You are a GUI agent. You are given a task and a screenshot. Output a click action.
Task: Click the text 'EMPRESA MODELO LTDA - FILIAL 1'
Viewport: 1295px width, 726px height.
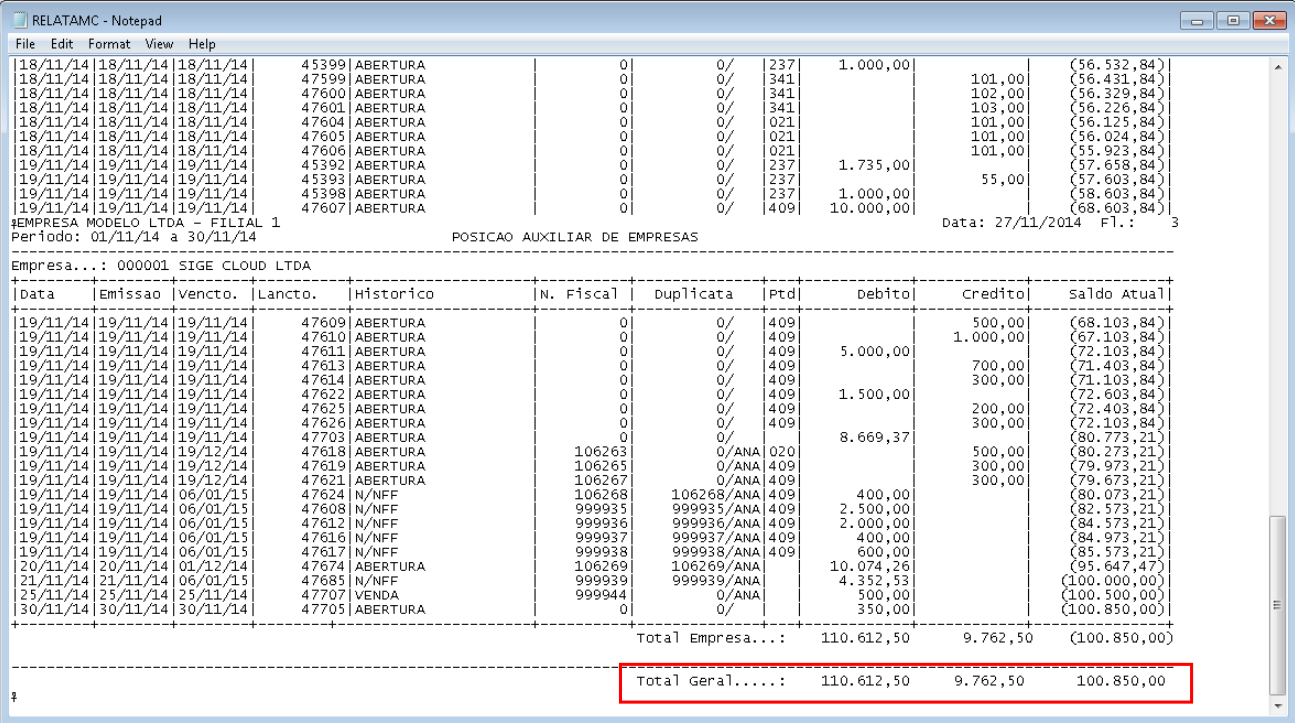click(148, 223)
